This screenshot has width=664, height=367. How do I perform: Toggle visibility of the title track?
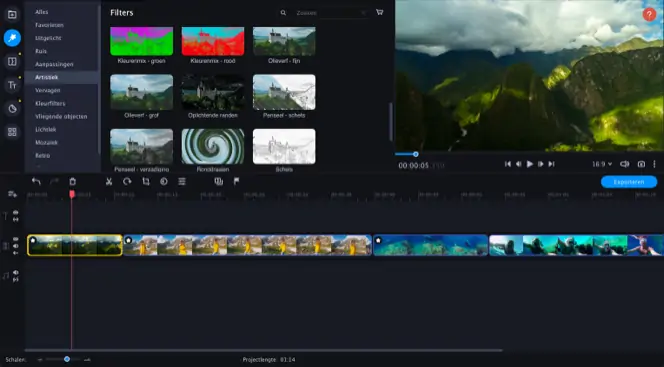[x=16, y=212]
